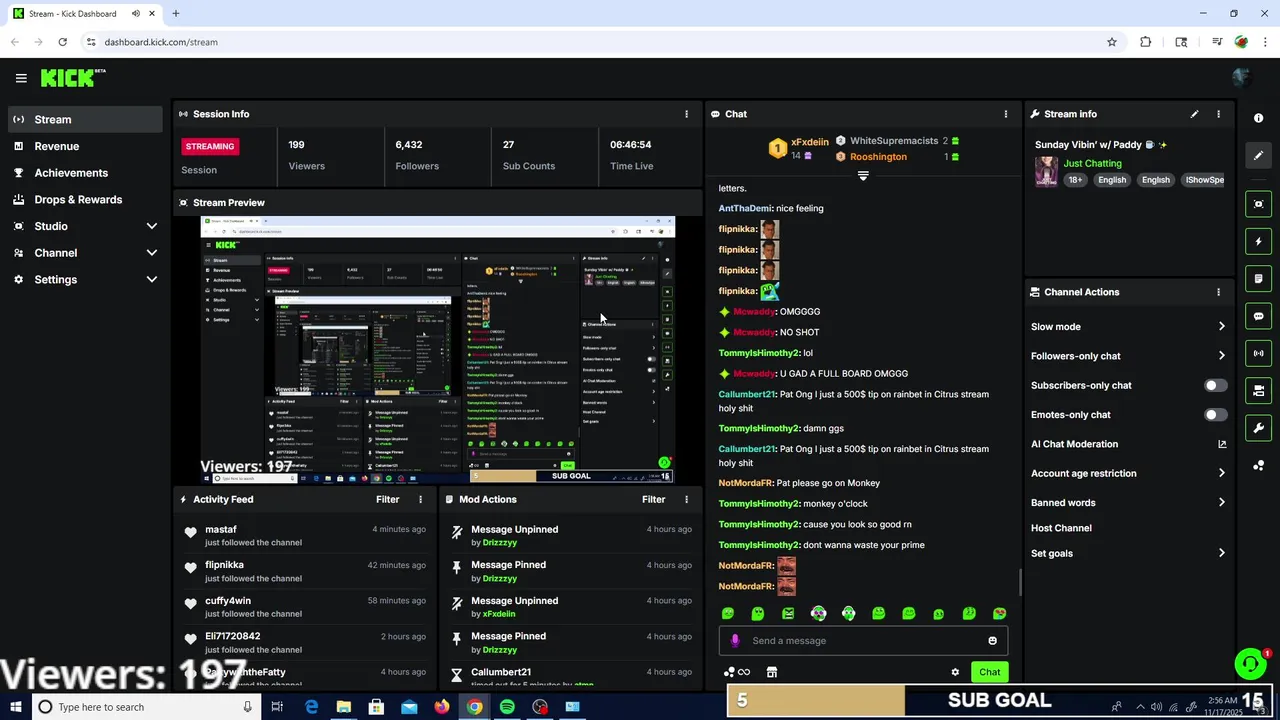Click the Chat send button
The width and height of the screenshot is (1280, 720).
point(989,672)
